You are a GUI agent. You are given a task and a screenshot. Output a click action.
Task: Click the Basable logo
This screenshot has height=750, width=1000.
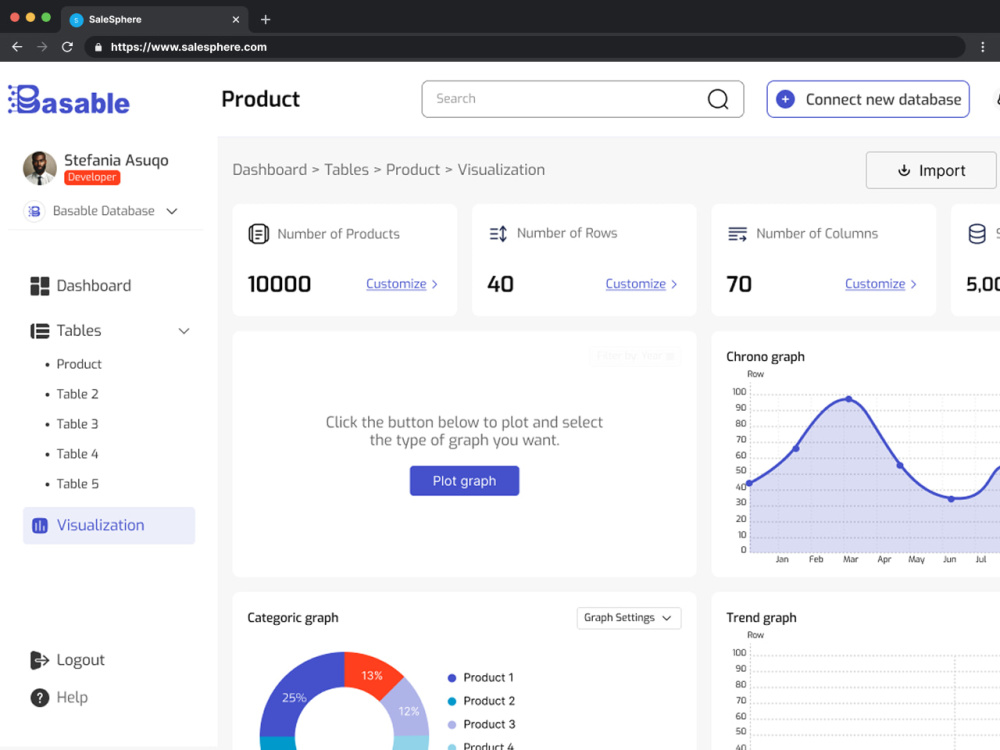69,100
